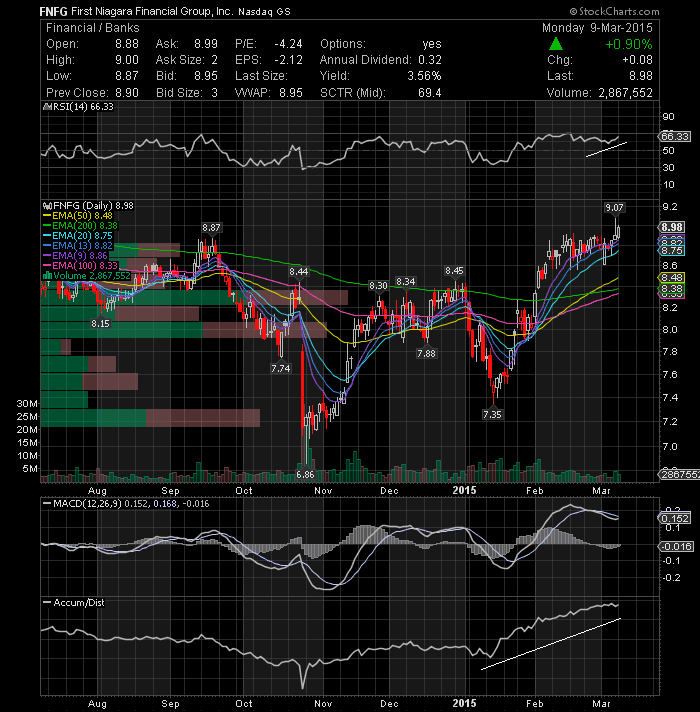Click the 8.98 last price tag on right axis
This screenshot has height=712, width=700.
click(x=671, y=227)
